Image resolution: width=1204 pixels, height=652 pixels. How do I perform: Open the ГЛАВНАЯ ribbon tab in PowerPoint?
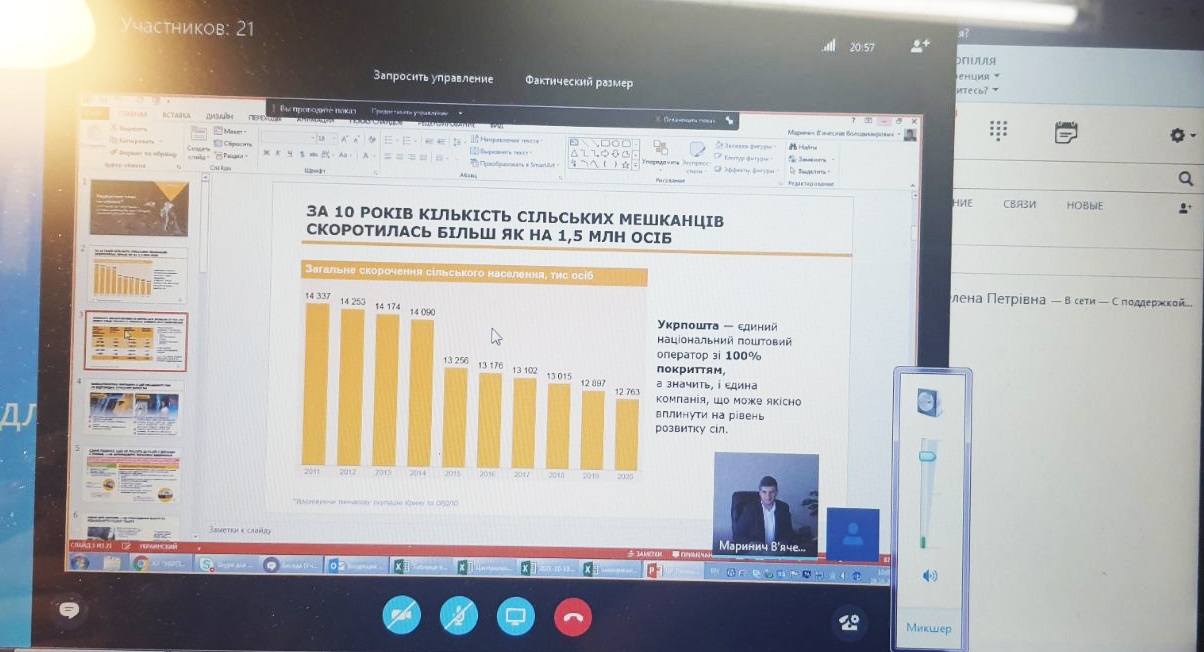point(132,114)
